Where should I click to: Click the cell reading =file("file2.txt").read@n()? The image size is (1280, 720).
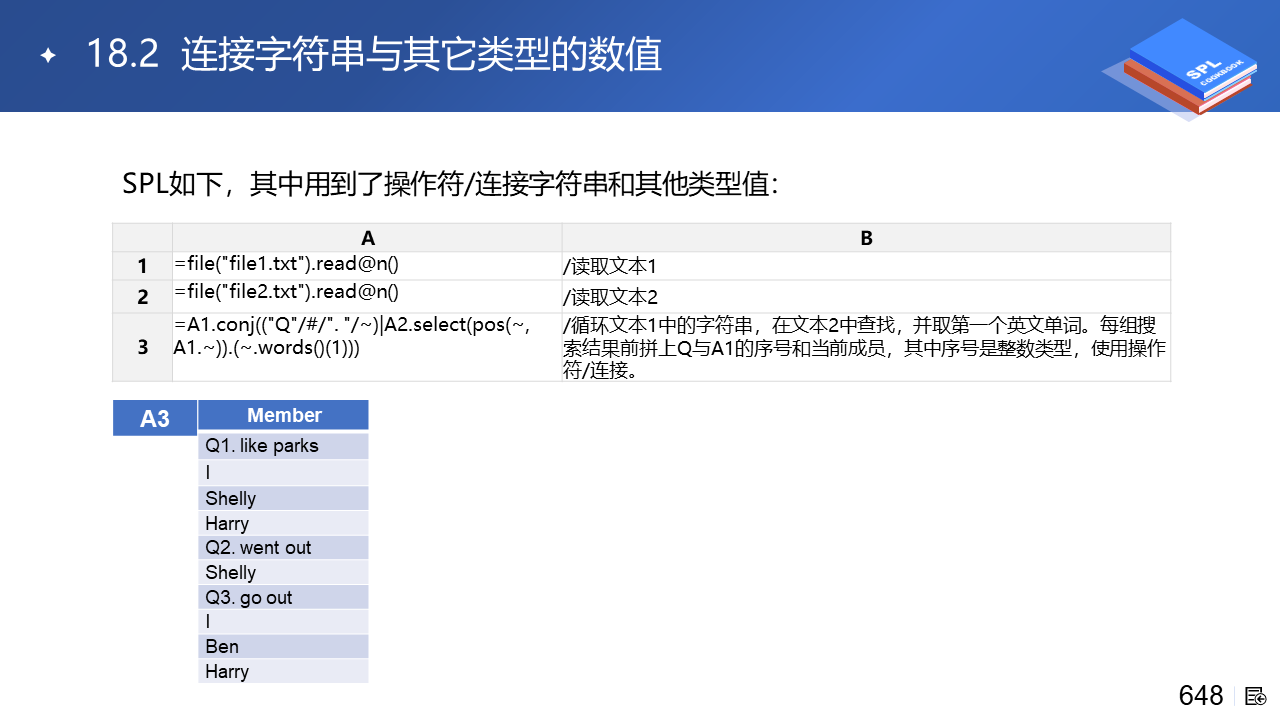pyautogui.click(x=367, y=297)
